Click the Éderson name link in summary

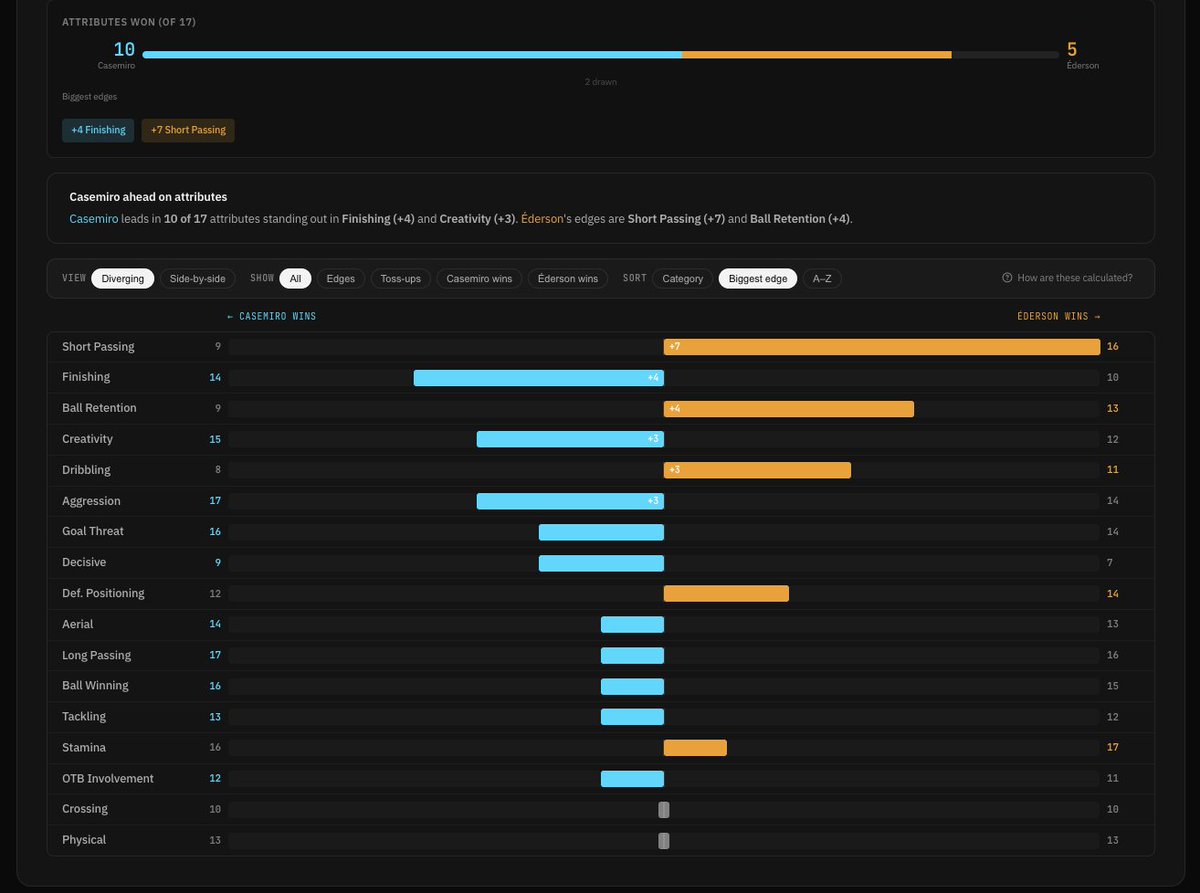543,219
